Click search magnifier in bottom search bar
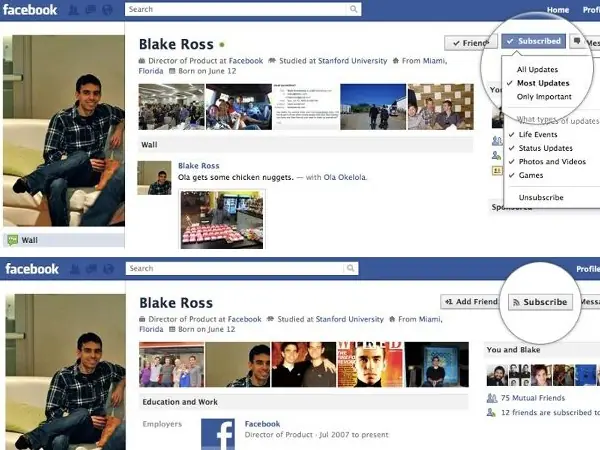The width and height of the screenshot is (600, 450). (350, 268)
